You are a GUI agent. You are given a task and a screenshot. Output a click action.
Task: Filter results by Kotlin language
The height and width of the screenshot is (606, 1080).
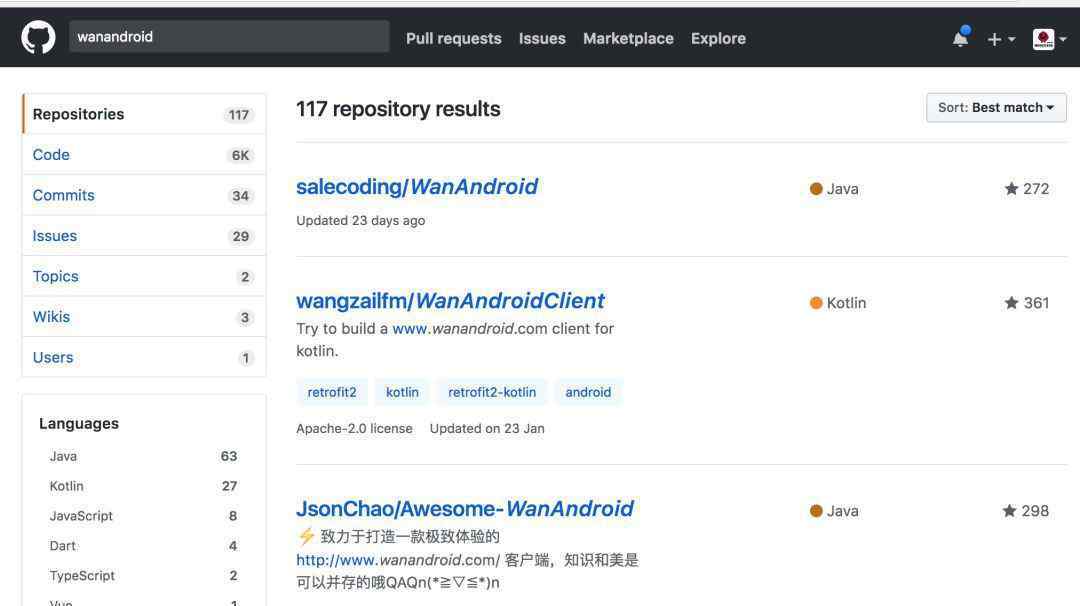(x=143, y=486)
